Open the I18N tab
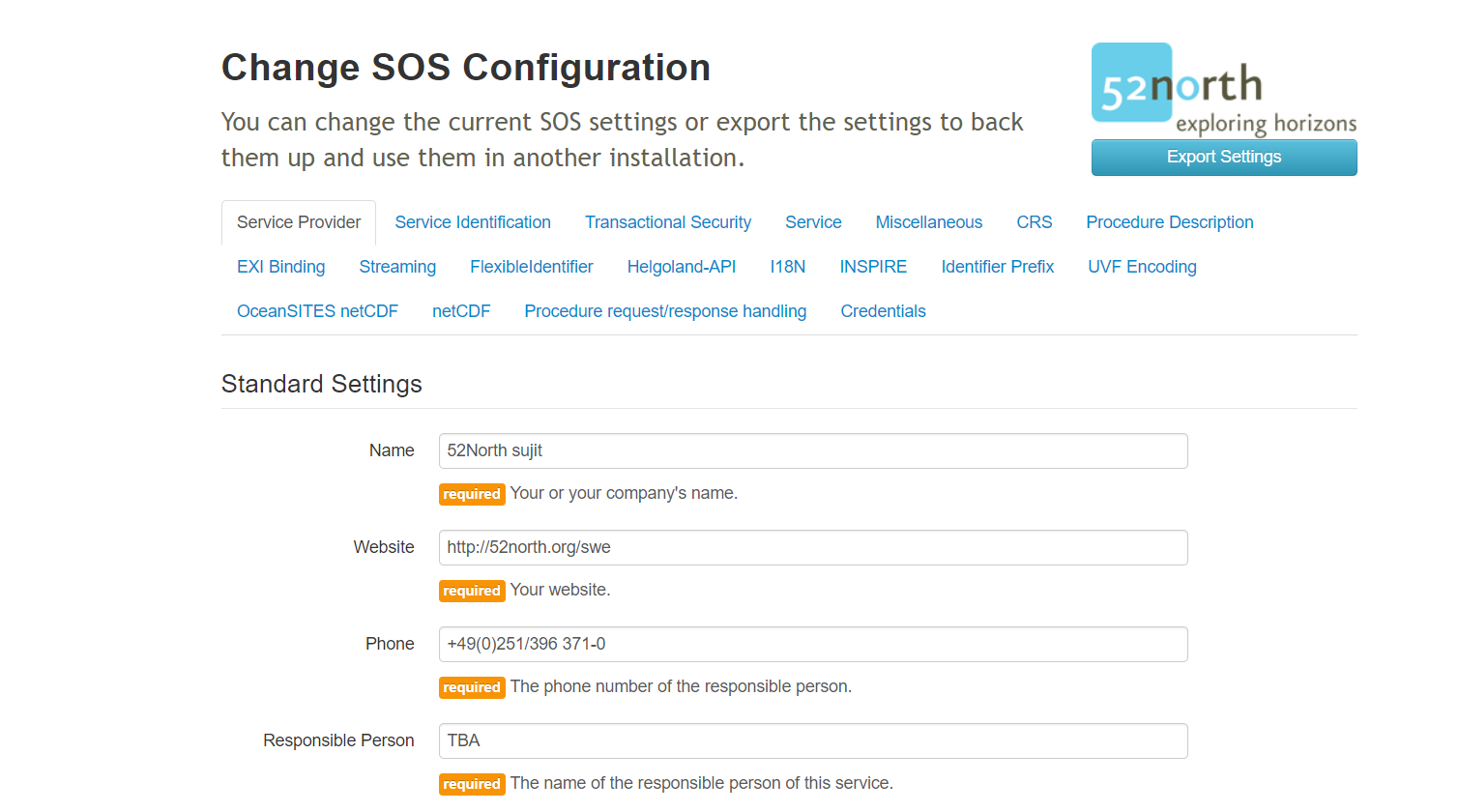Screen dimensions: 1459x812 788,267
